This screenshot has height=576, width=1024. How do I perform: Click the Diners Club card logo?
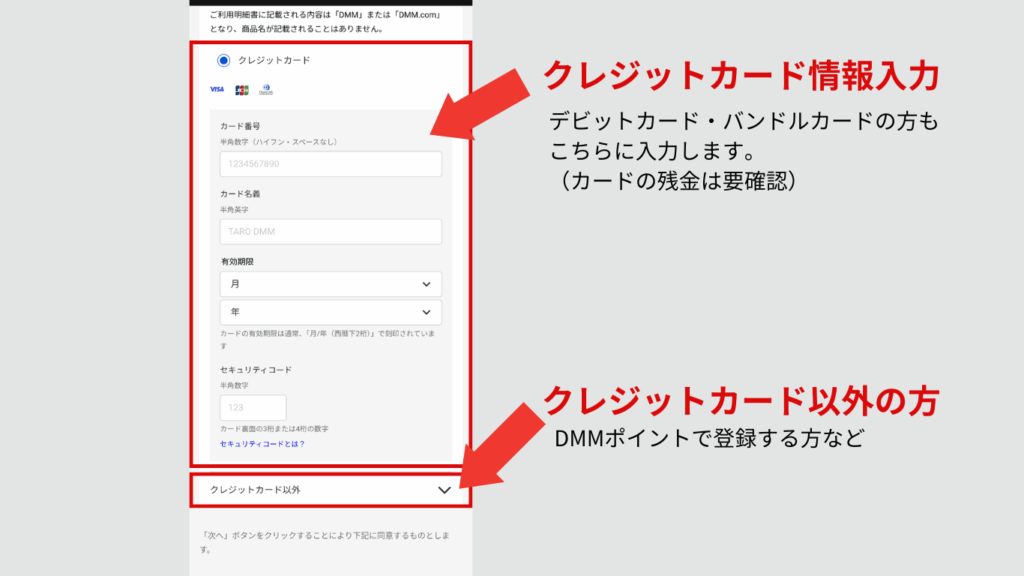coord(266,89)
